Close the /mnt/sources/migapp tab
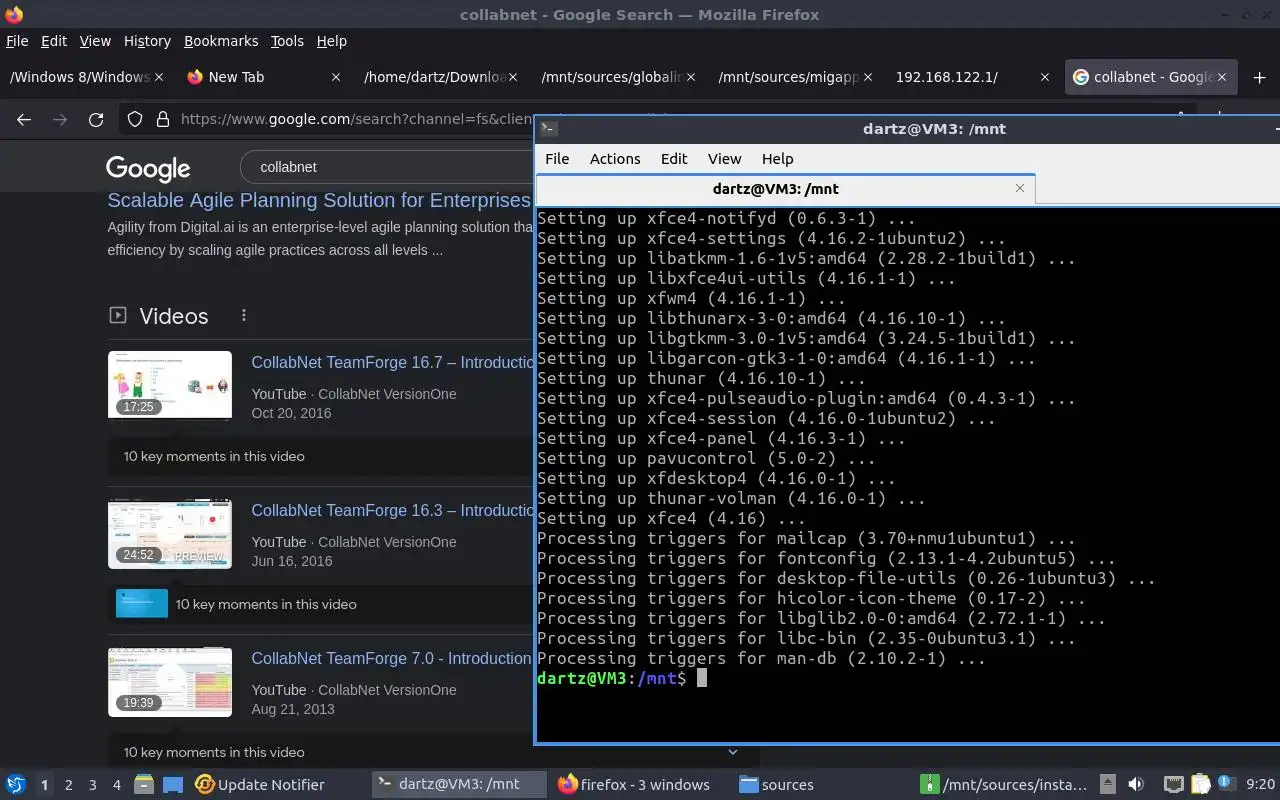 (x=868, y=77)
